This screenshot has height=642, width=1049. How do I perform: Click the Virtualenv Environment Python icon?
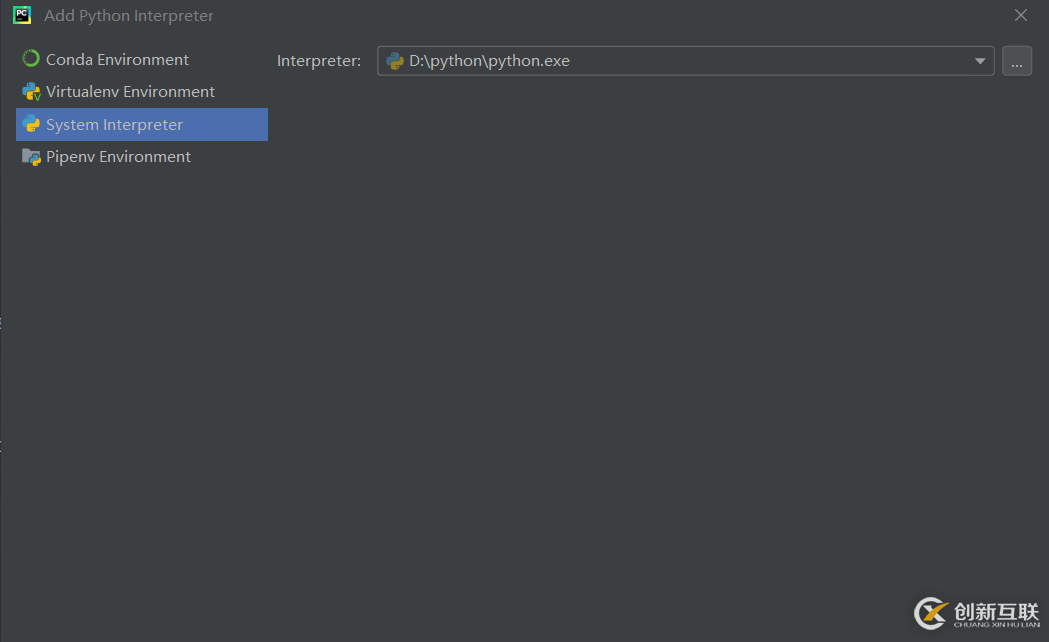point(31,92)
